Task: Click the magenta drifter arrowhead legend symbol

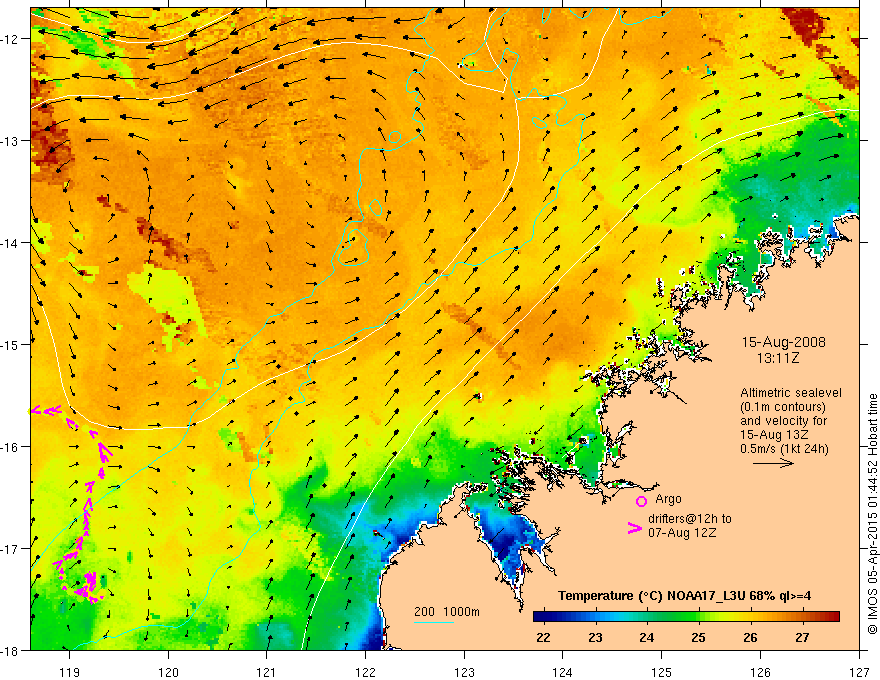Action: coord(634,528)
